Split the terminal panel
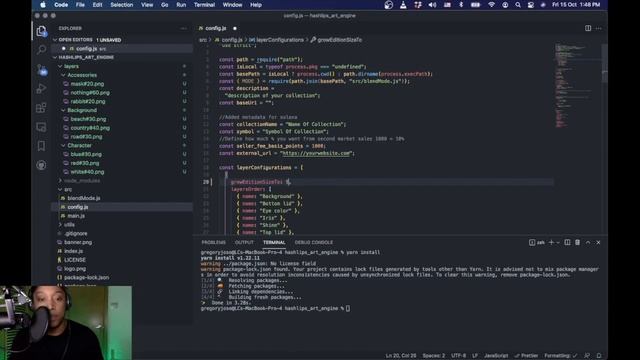Image resolution: width=640 pixels, height=360 pixels. coord(567,242)
